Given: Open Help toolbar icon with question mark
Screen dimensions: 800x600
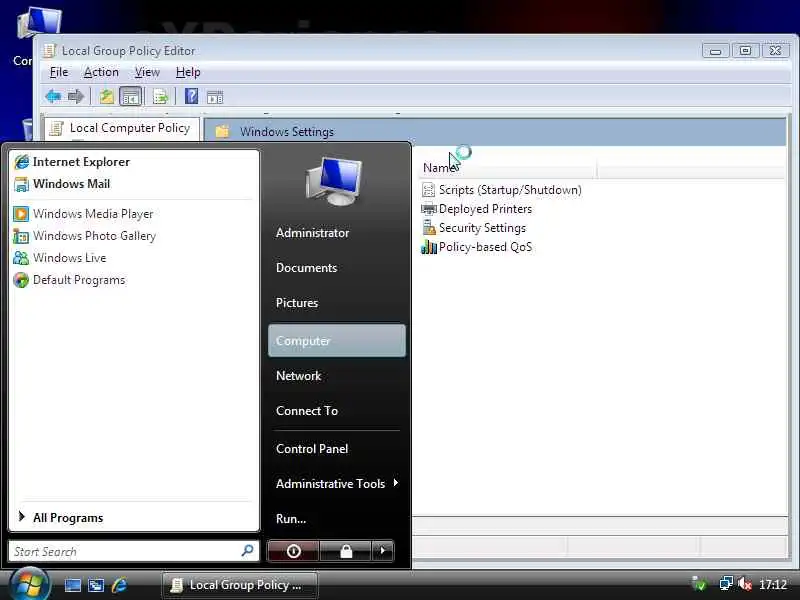Looking at the screenshot, I should [x=191, y=96].
